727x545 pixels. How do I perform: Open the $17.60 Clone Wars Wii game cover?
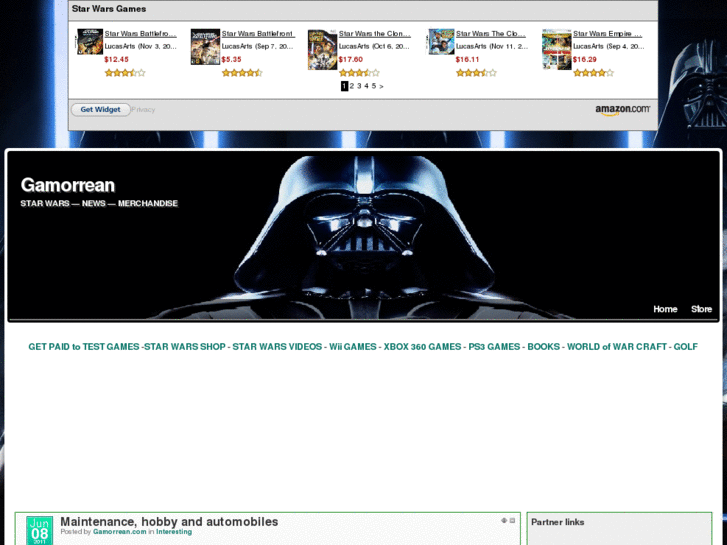(323, 50)
